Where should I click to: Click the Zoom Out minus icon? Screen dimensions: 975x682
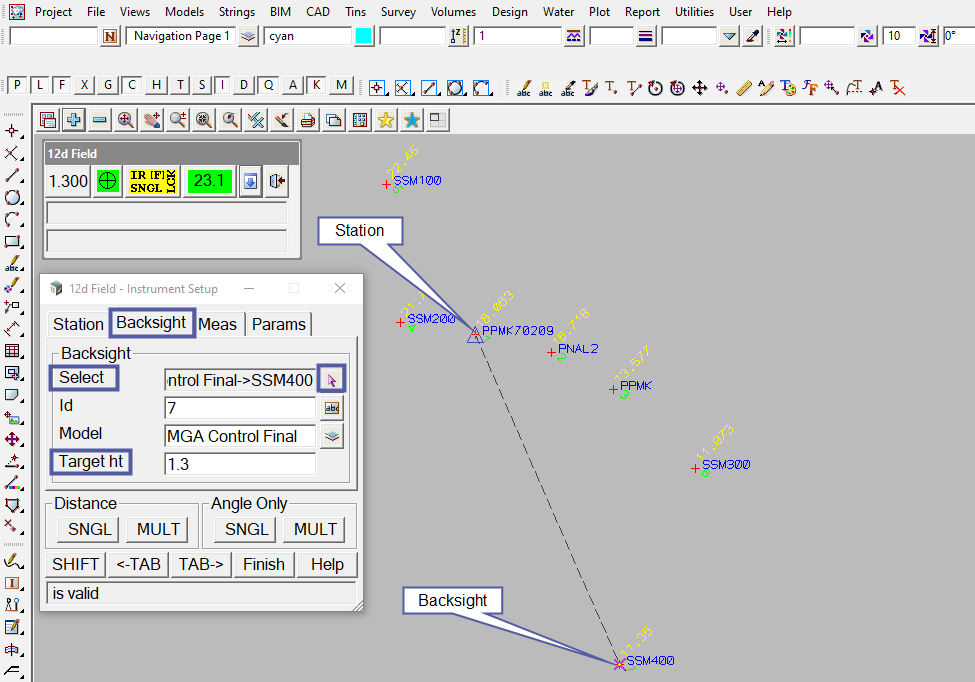coord(100,120)
